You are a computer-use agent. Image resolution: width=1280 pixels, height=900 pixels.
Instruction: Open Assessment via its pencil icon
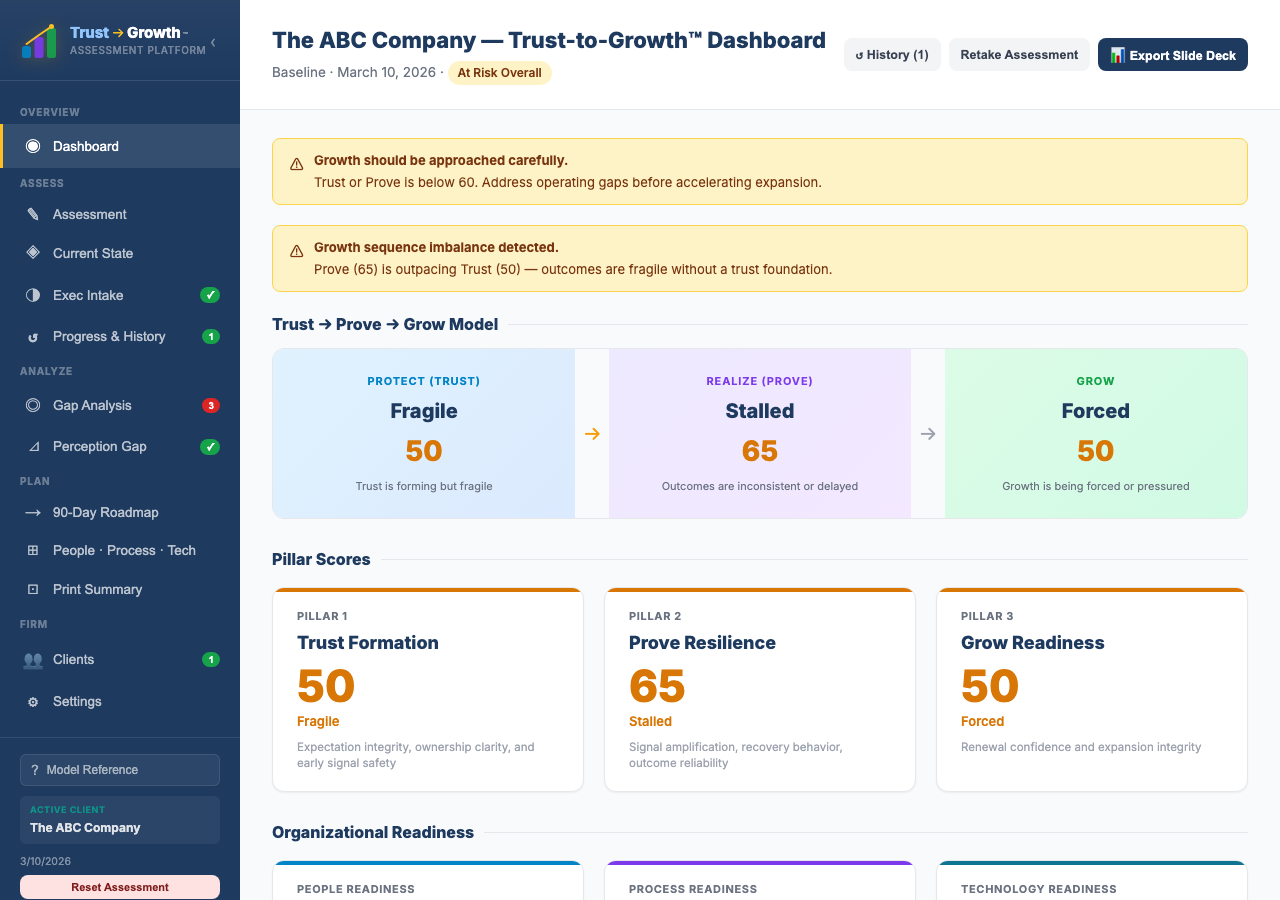[x=33, y=214]
